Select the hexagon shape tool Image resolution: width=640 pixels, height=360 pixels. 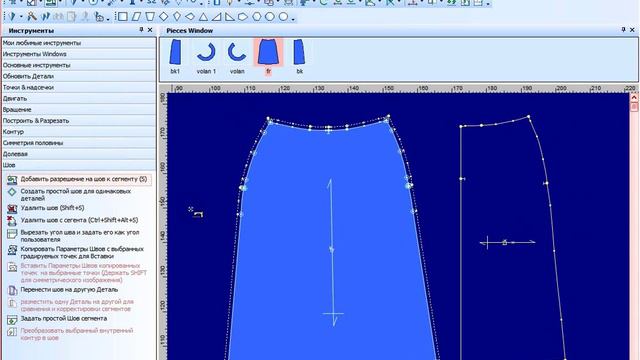[x=256, y=17]
